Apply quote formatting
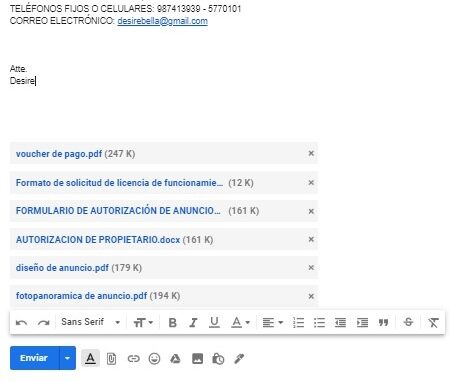The width and height of the screenshot is (461, 382). (x=384, y=323)
